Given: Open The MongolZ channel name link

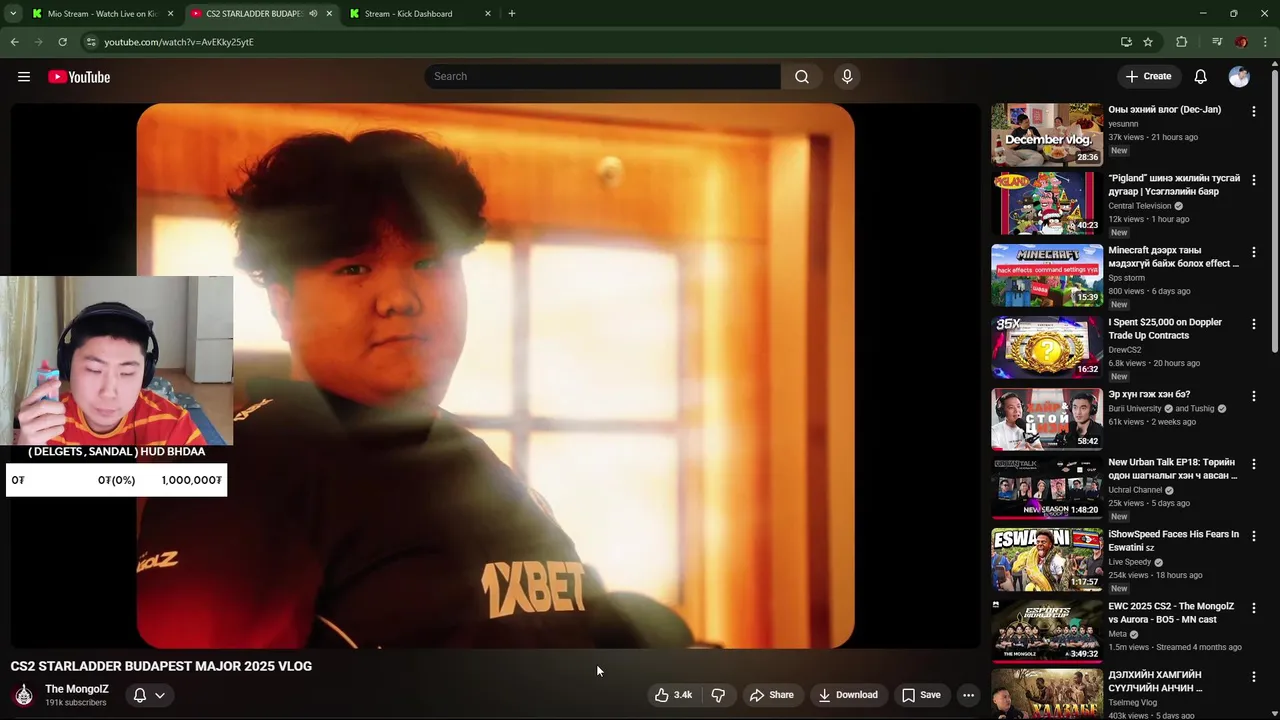Looking at the screenshot, I should [x=77, y=689].
